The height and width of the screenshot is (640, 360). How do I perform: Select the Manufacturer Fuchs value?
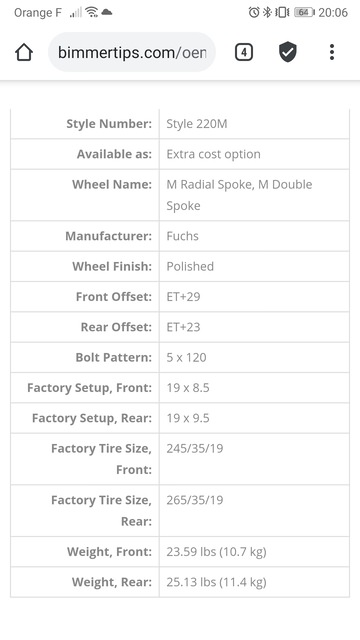182,236
